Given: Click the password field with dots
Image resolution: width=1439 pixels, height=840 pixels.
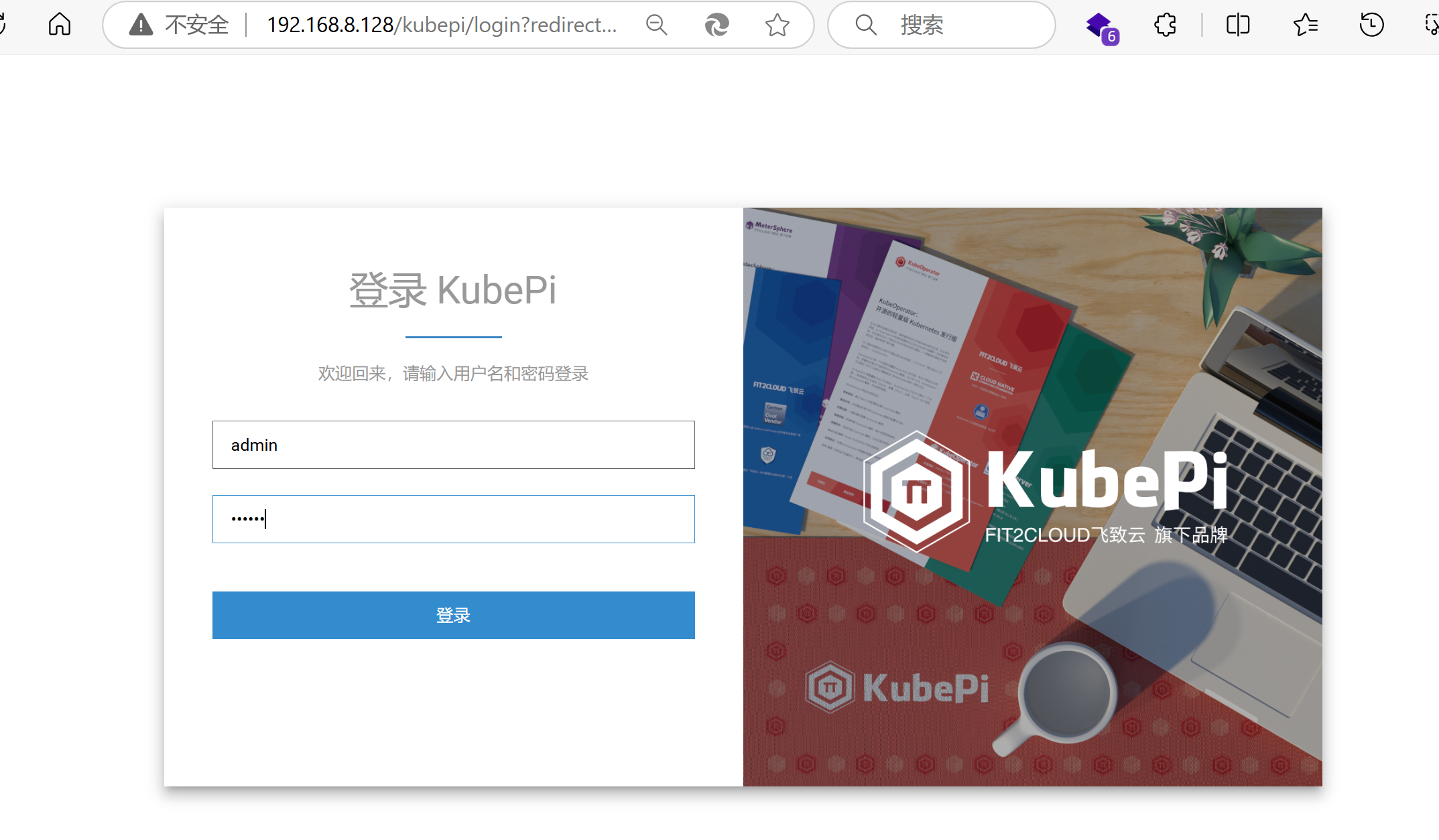Looking at the screenshot, I should coord(453,519).
